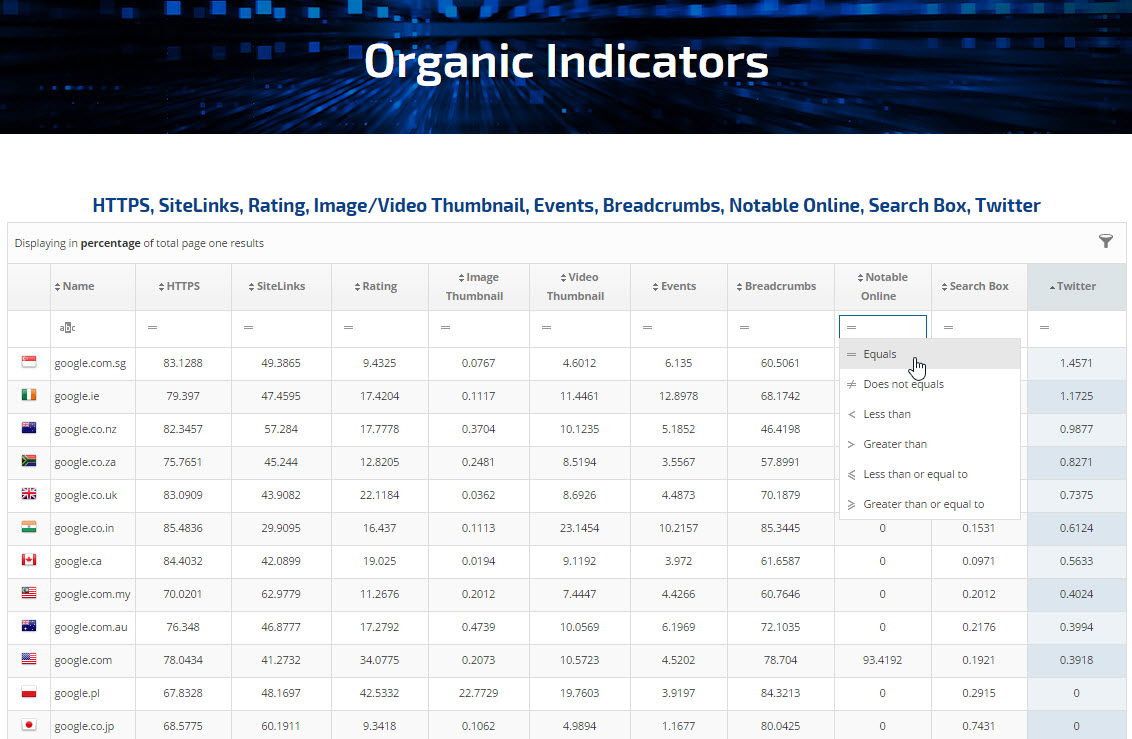The width and height of the screenshot is (1132, 739).
Task: Choose 'Greater than' filter option
Action: point(894,444)
